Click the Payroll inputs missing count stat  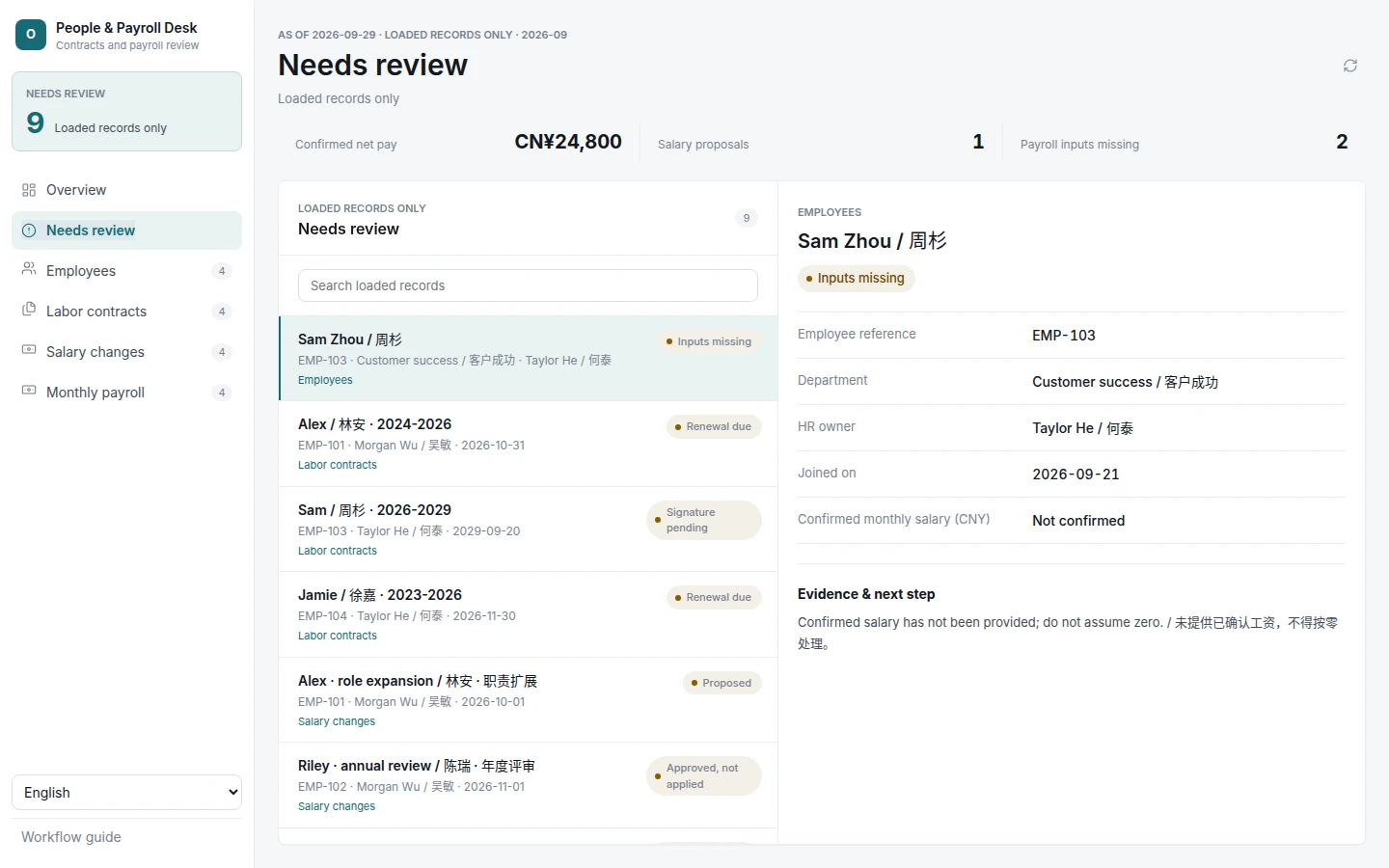click(1185, 143)
